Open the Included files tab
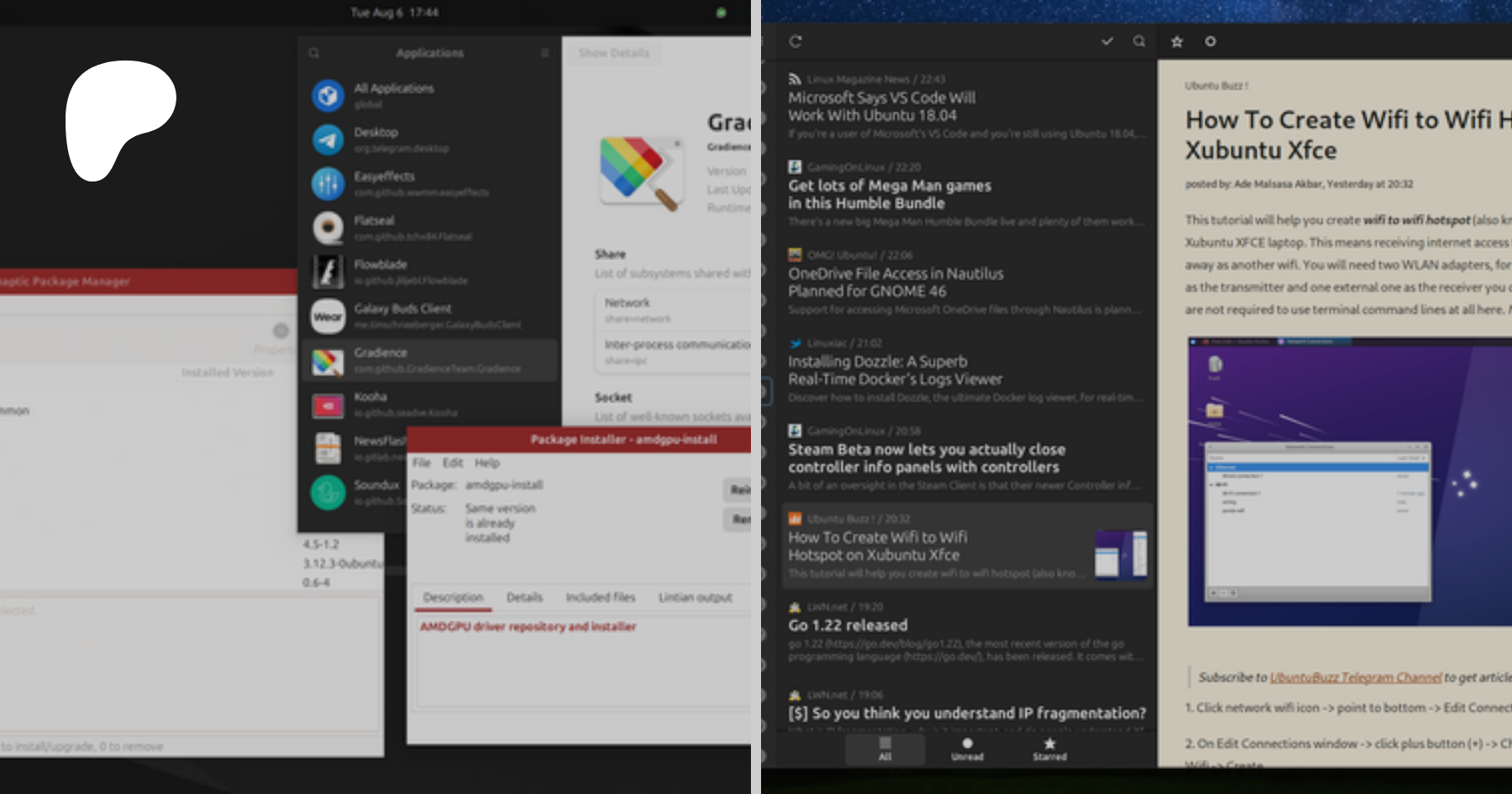The height and width of the screenshot is (794, 1512). tap(600, 597)
